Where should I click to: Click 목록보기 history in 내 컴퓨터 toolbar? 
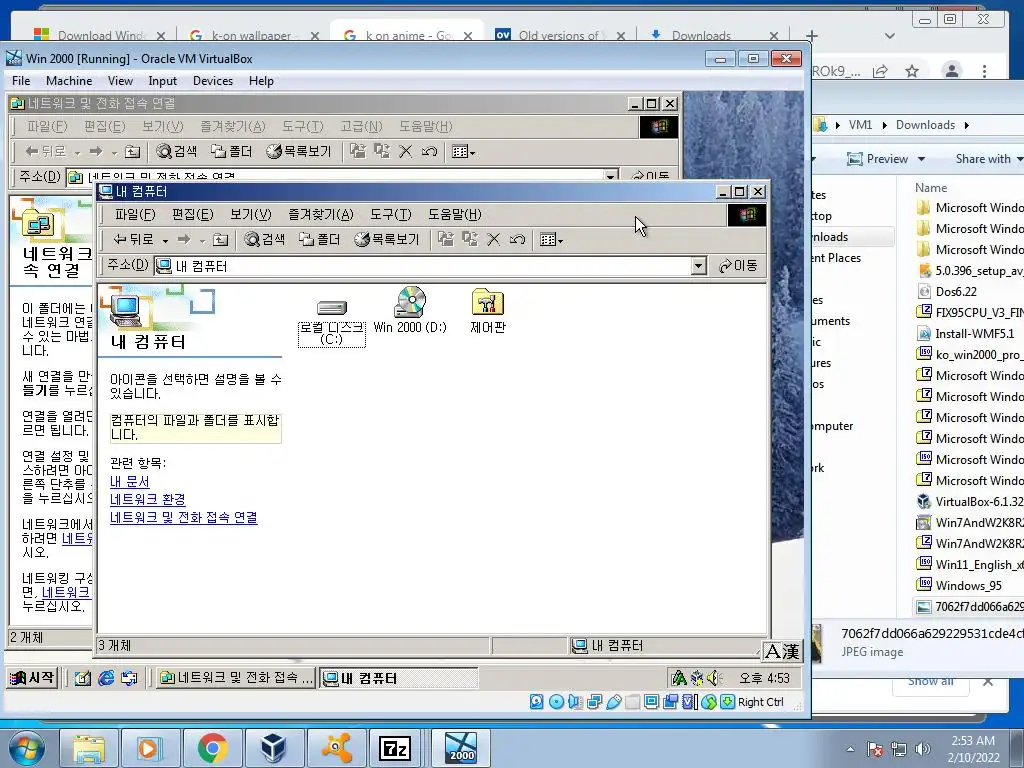[387, 240]
